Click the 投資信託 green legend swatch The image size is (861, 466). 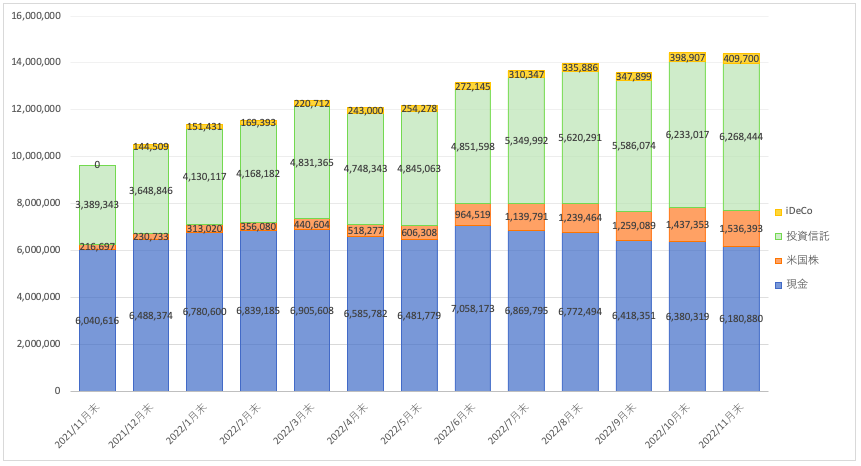coord(777,236)
